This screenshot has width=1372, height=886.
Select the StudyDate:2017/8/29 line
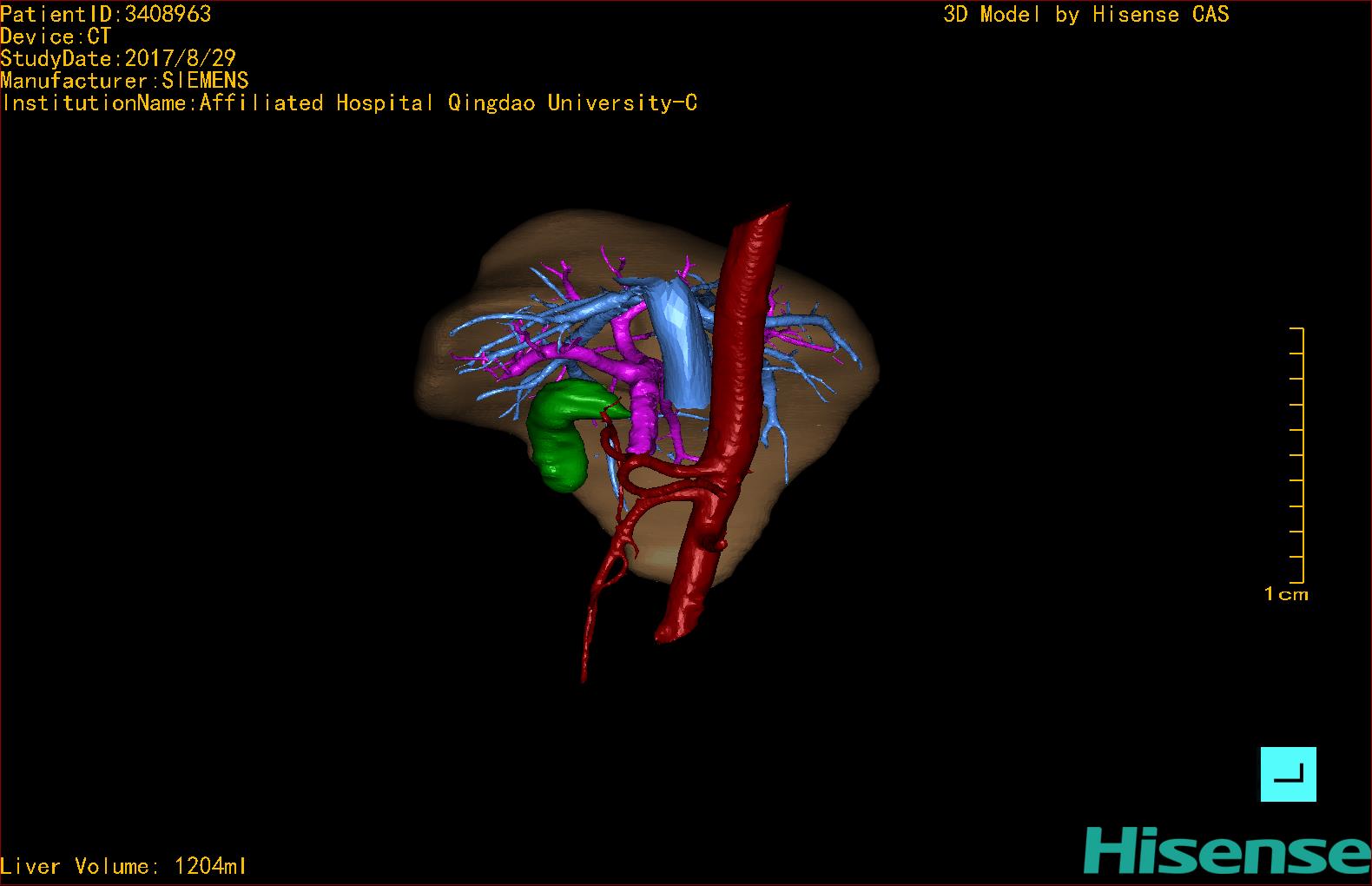118,58
